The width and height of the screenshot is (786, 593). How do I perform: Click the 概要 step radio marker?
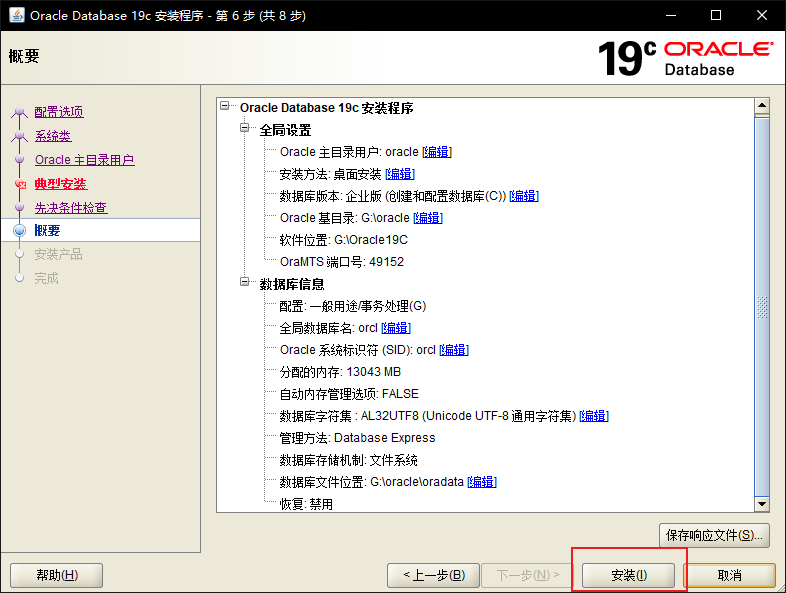point(20,231)
